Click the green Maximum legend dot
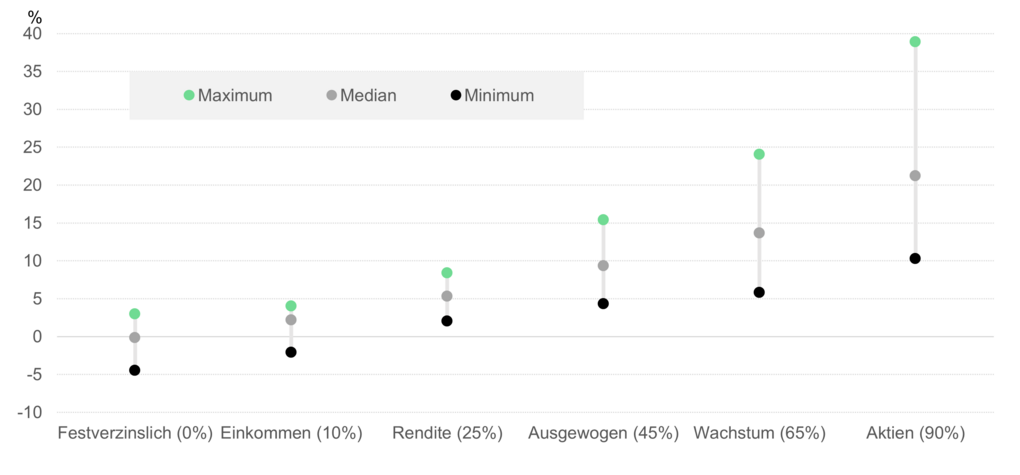Viewport: 1020px width, 475px height. (x=189, y=96)
